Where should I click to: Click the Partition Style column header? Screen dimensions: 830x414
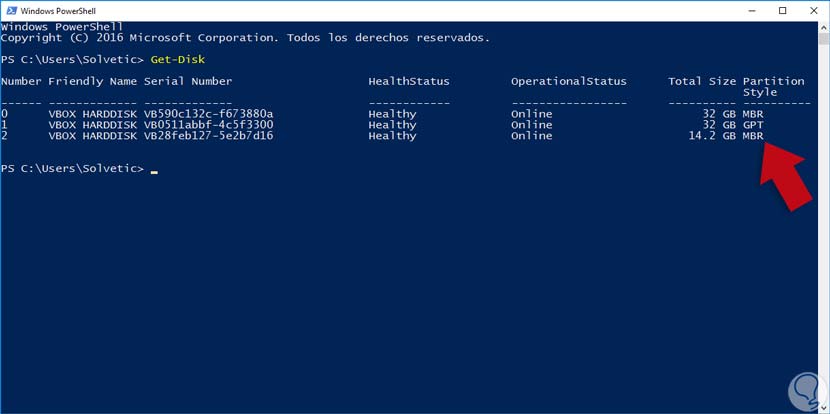coord(773,86)
